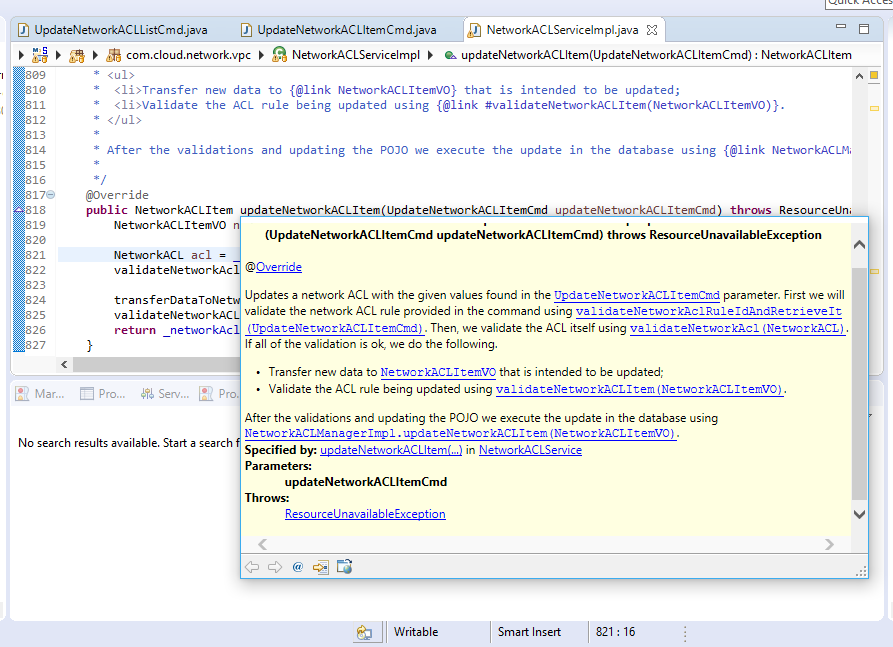
Task: Minimize the editor area
Action: coord(841,27)
